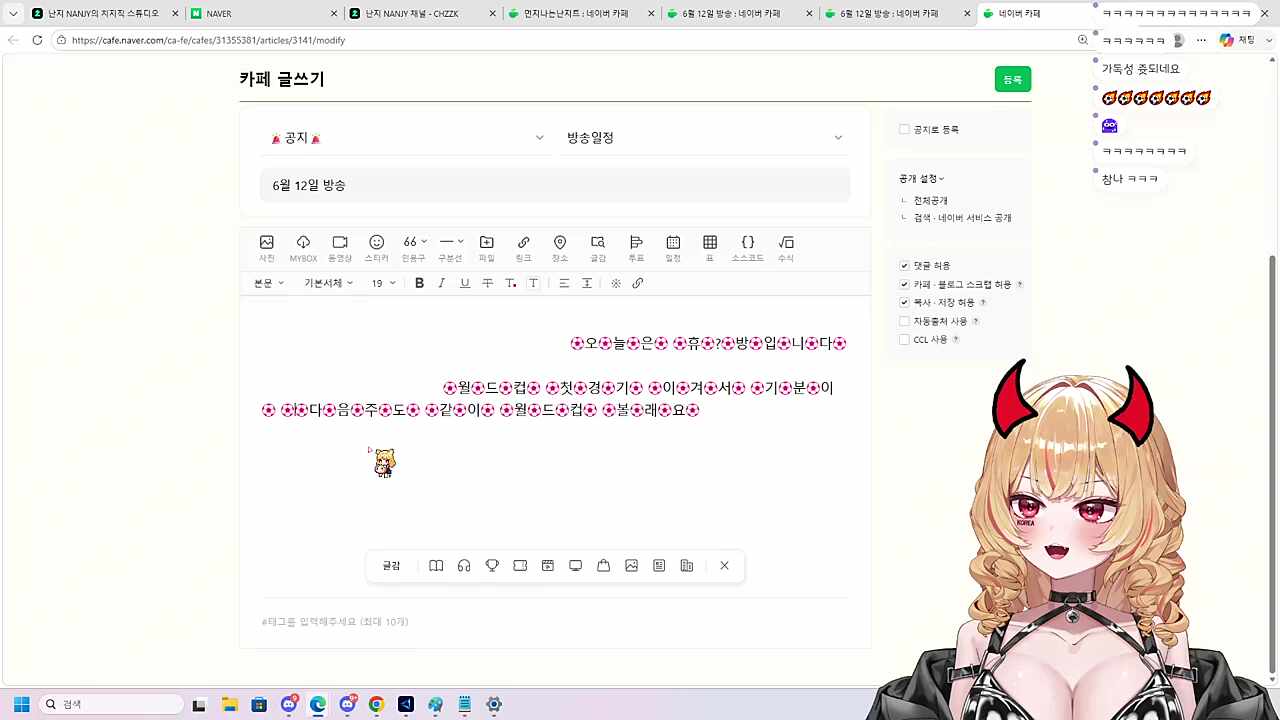
Task: Add a video with 동영상 icon
Action: click(x=340, y=248)
